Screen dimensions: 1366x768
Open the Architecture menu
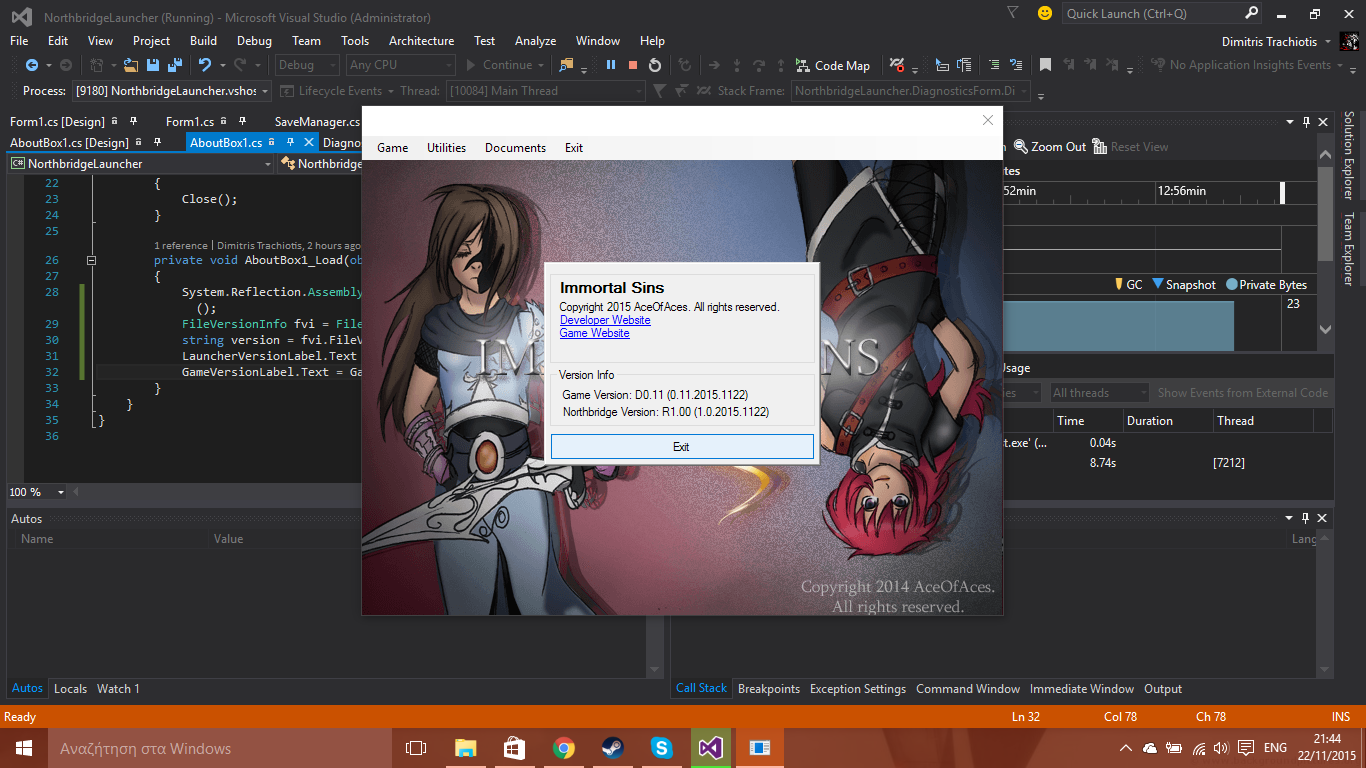tap(421, 41)
